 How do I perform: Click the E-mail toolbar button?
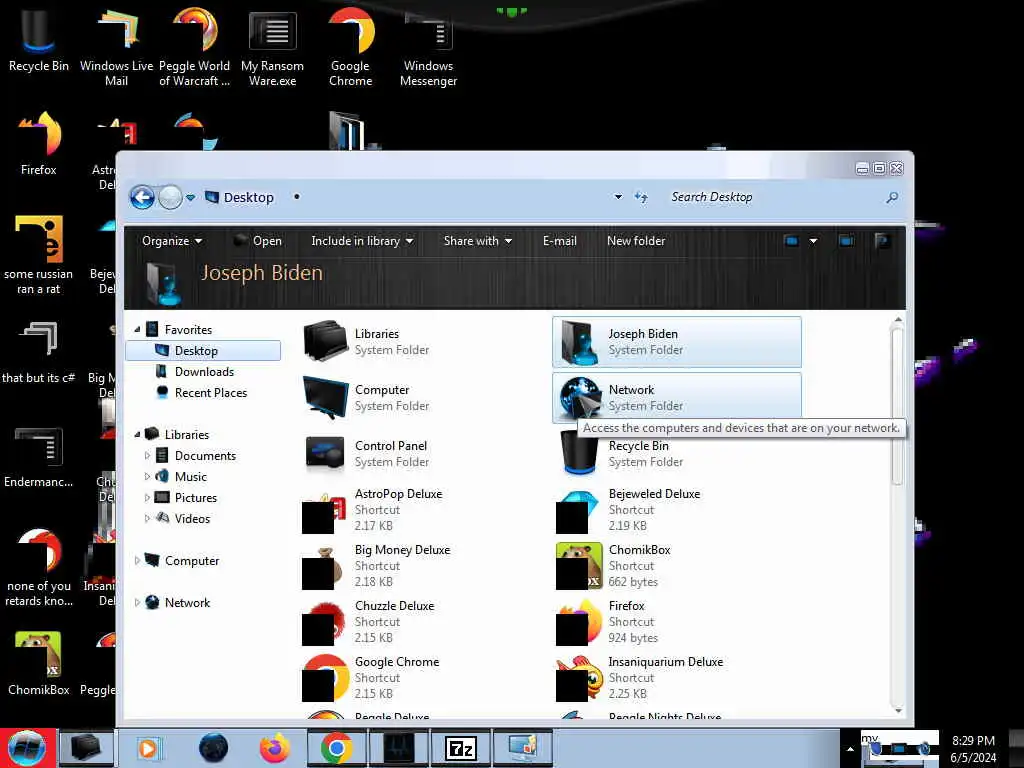point(560,241)
